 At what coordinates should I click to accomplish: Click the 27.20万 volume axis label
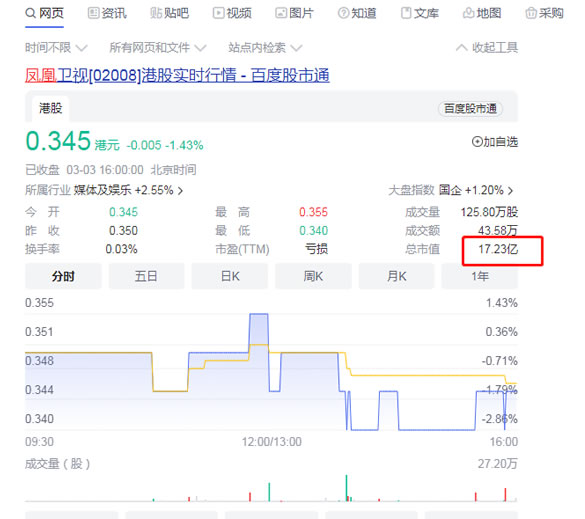pos(497,464)
